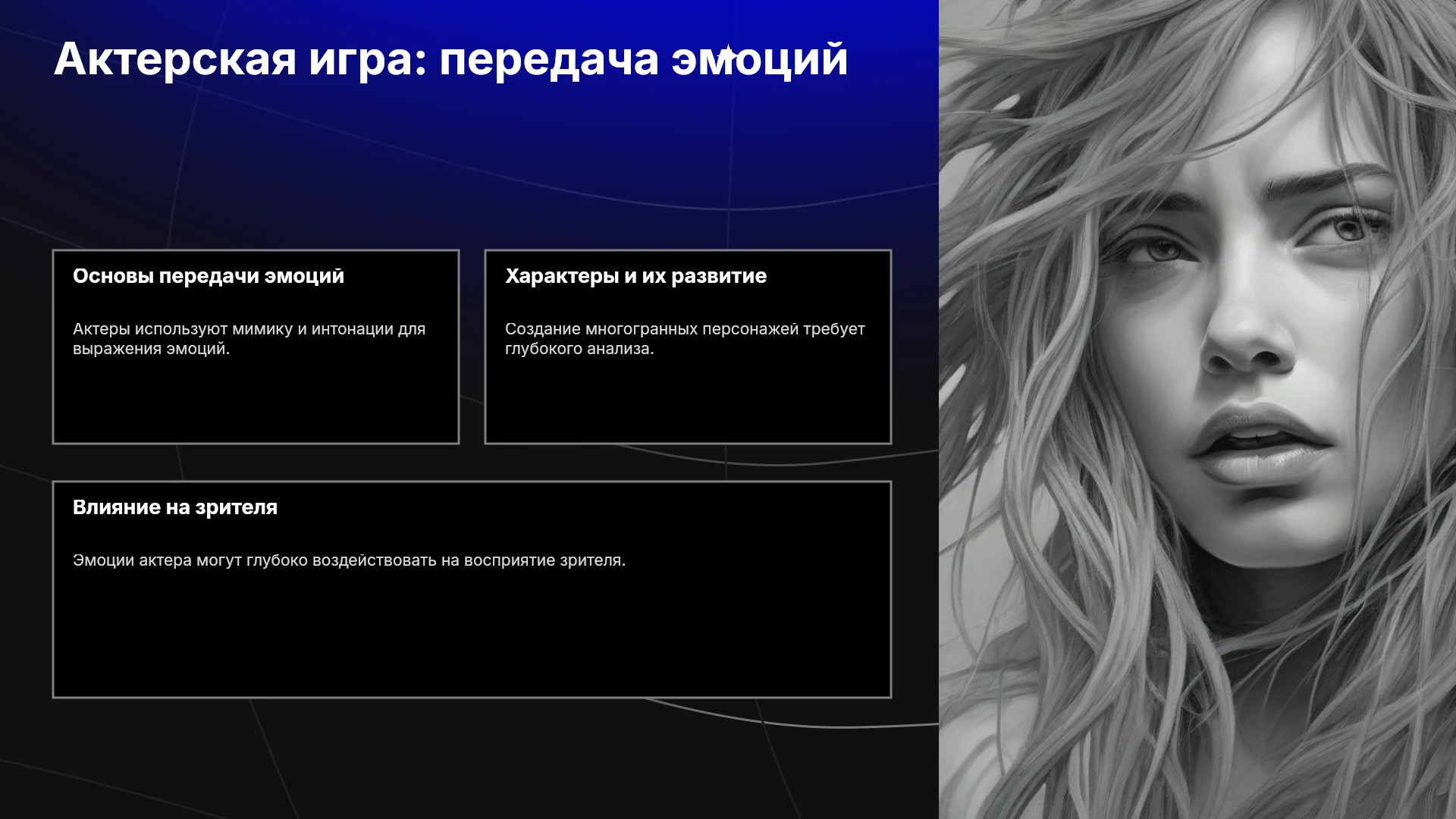The height and width of the screenshot is (819, 1456).
Task: Click the white star sparkle in the title
Action: point(728,54)
